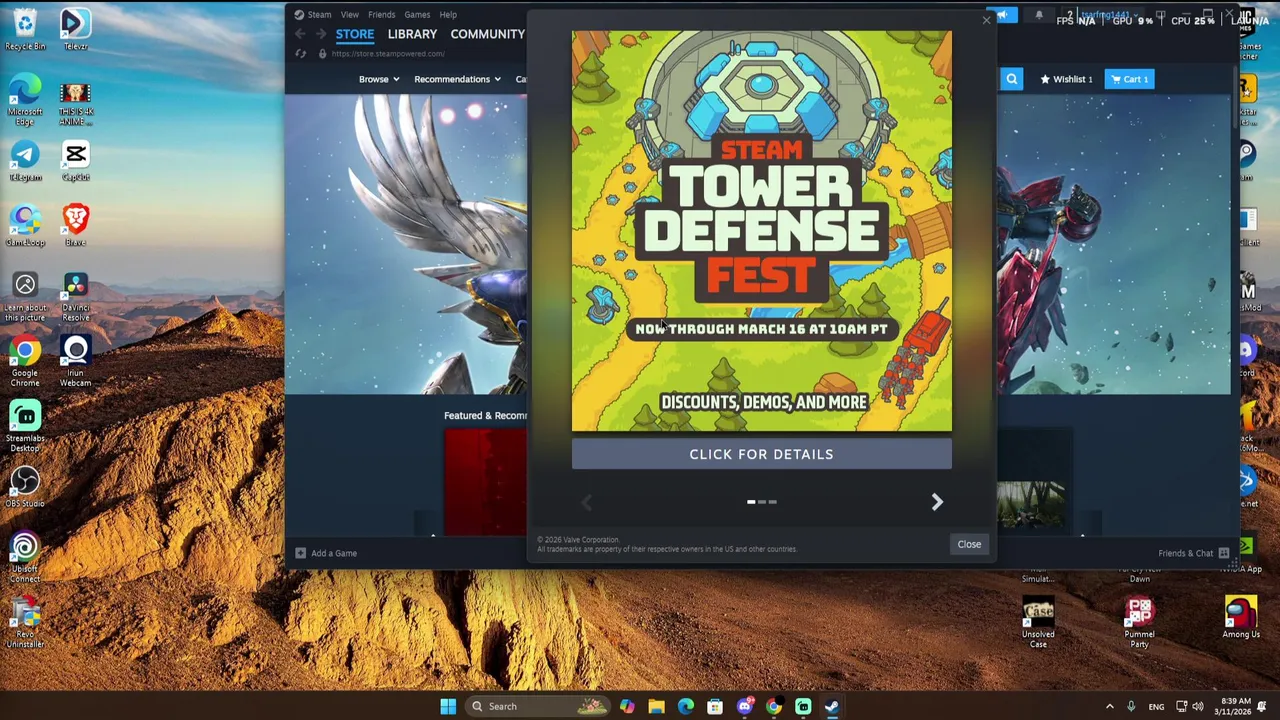Click the CLICK FOR DETAILS button
This screenshot has width=1280, height=720.
pos(761,454)
